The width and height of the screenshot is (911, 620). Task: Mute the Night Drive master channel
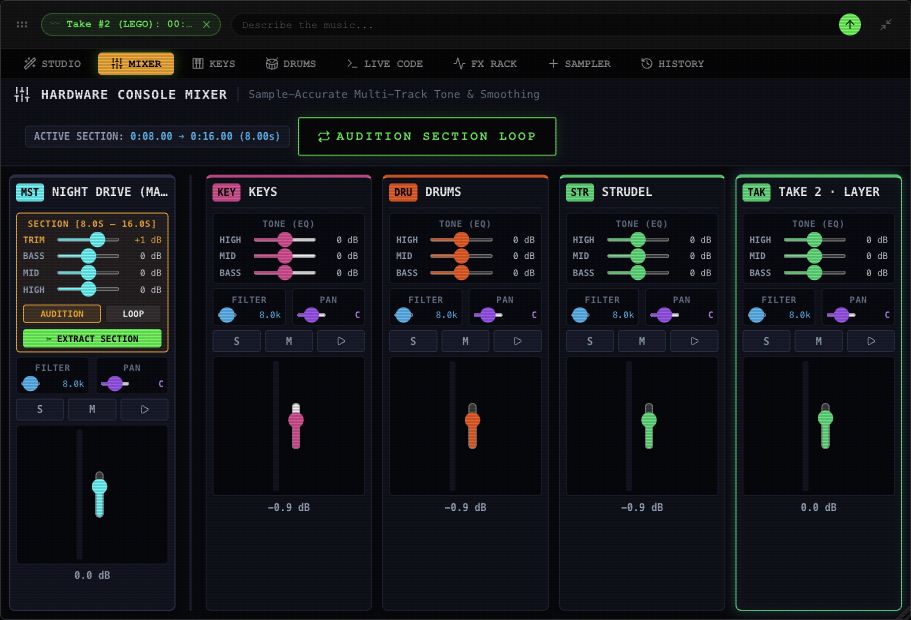[x=92, y=409]
